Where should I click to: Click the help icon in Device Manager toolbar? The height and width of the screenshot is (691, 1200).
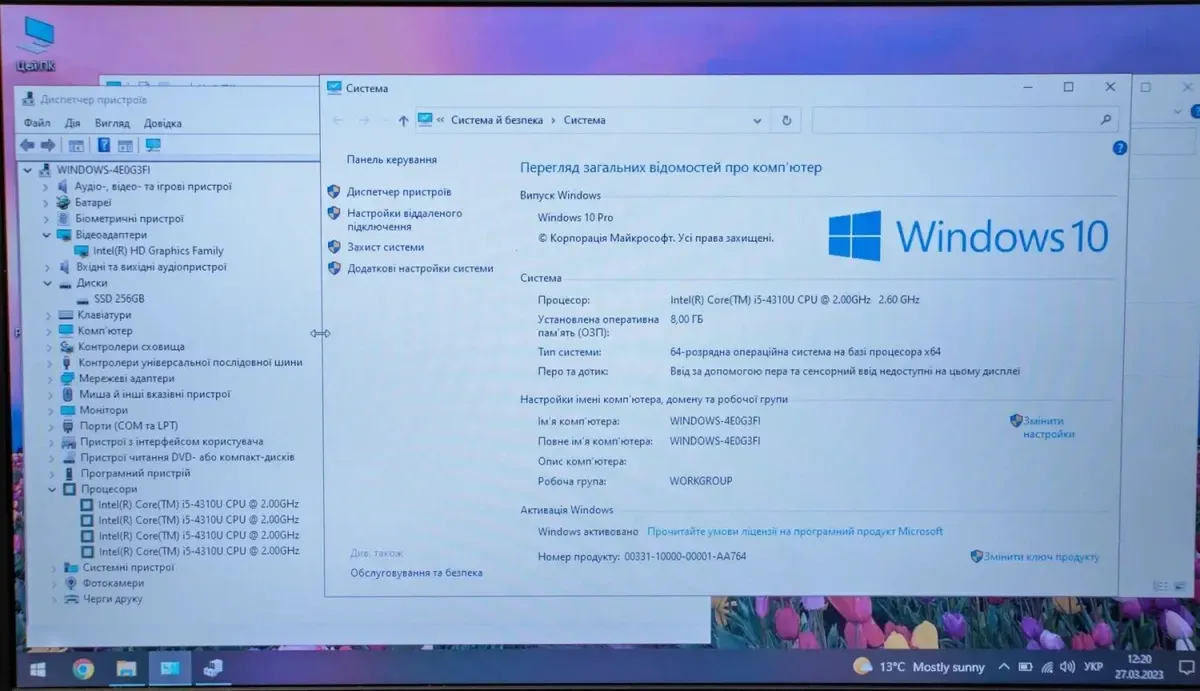[102, 146]
